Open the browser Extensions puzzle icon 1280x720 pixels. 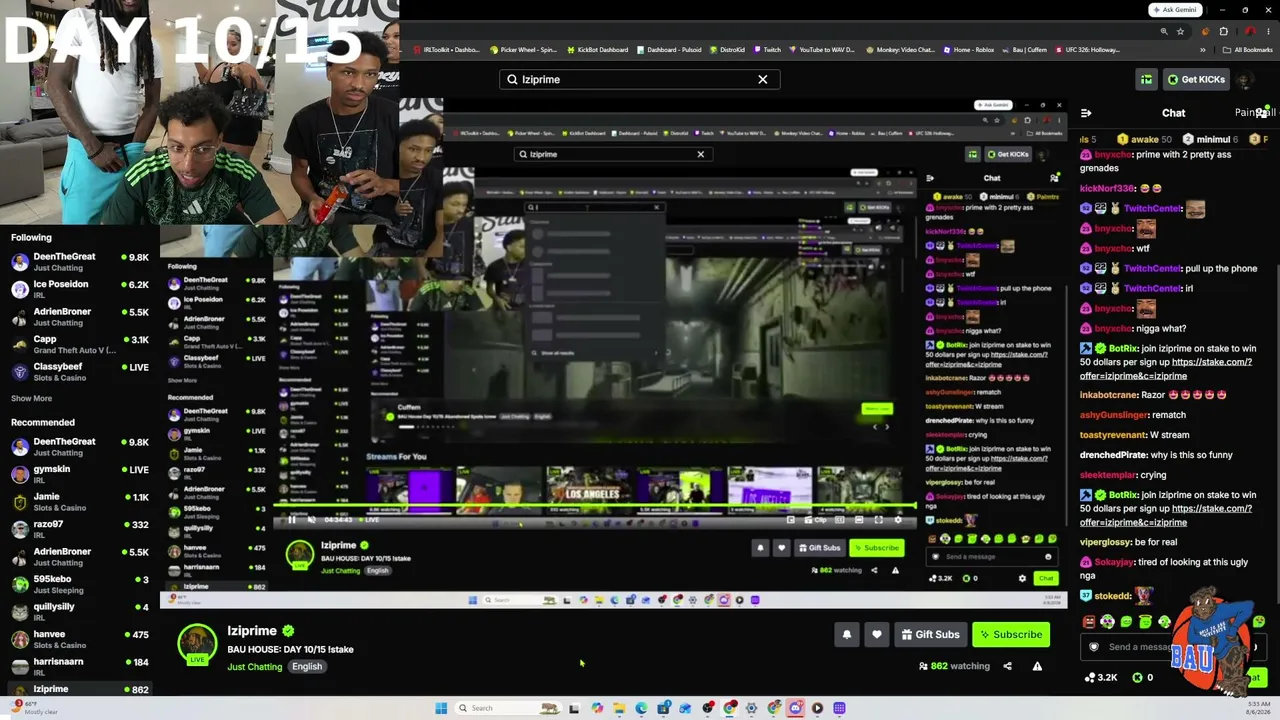pos(1223,31)
